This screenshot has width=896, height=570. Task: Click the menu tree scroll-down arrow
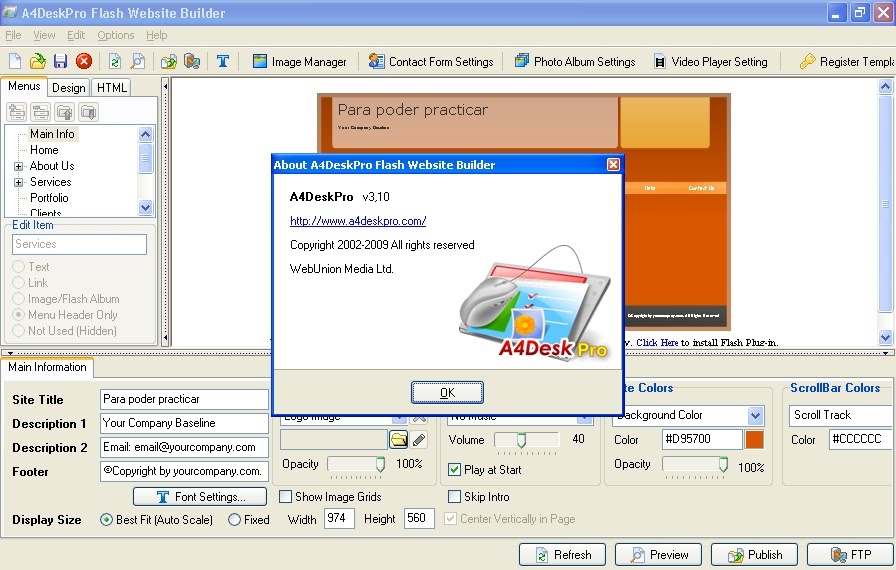(146, 207)
